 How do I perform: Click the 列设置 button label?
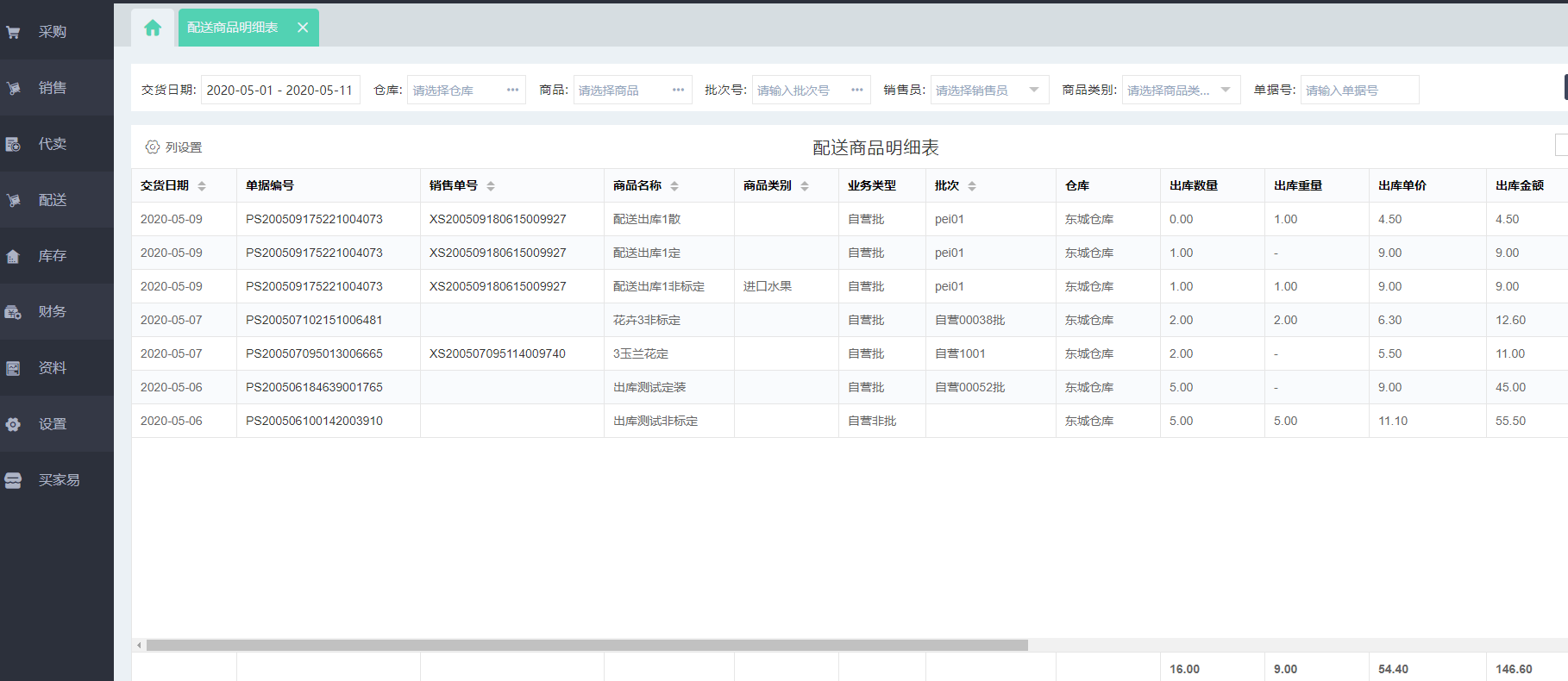[x=184, y=147]
